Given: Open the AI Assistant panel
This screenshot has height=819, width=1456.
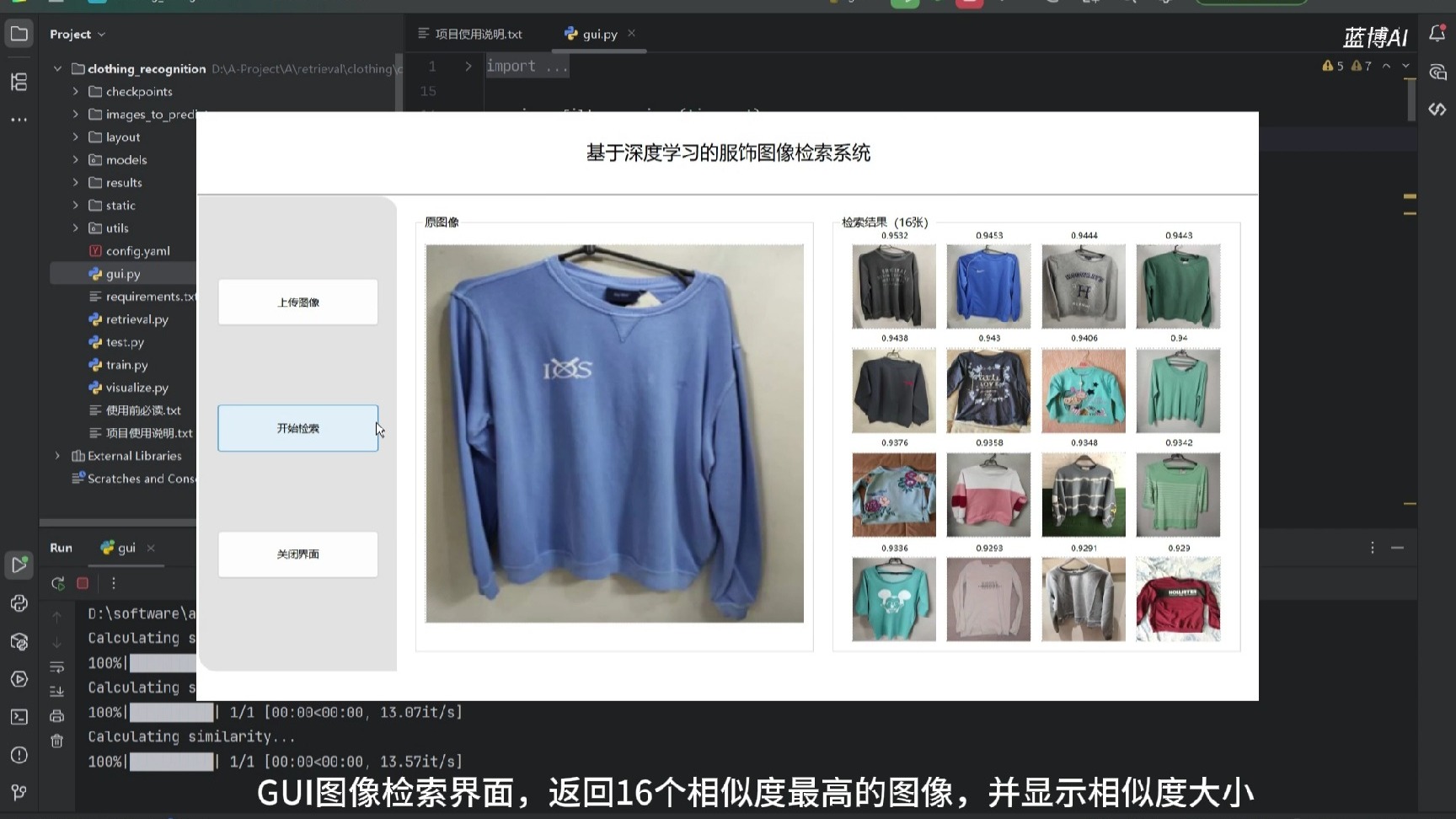Looking at the screenshot, I should tap(1437, 72).
